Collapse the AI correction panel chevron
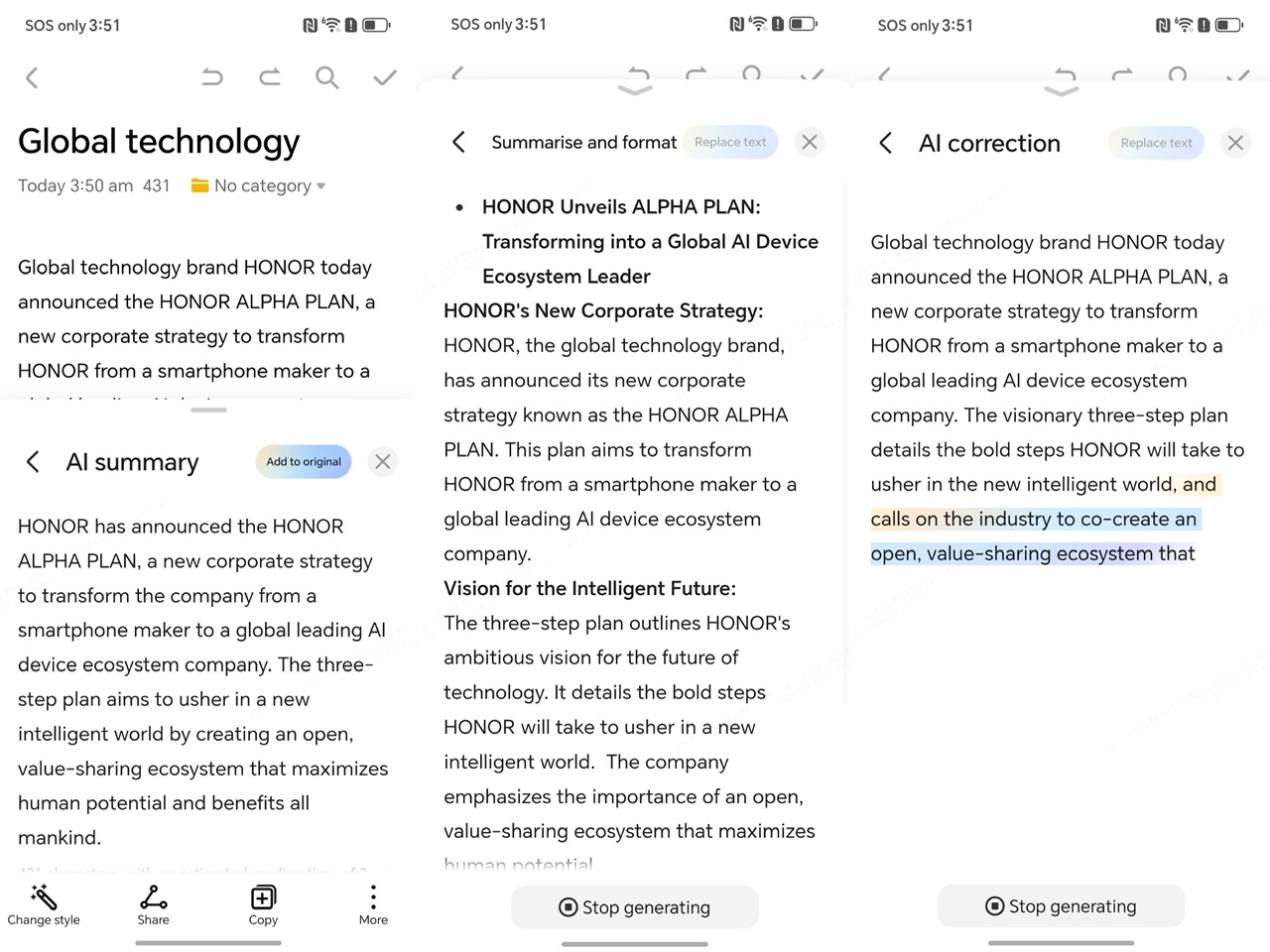 1061,91
